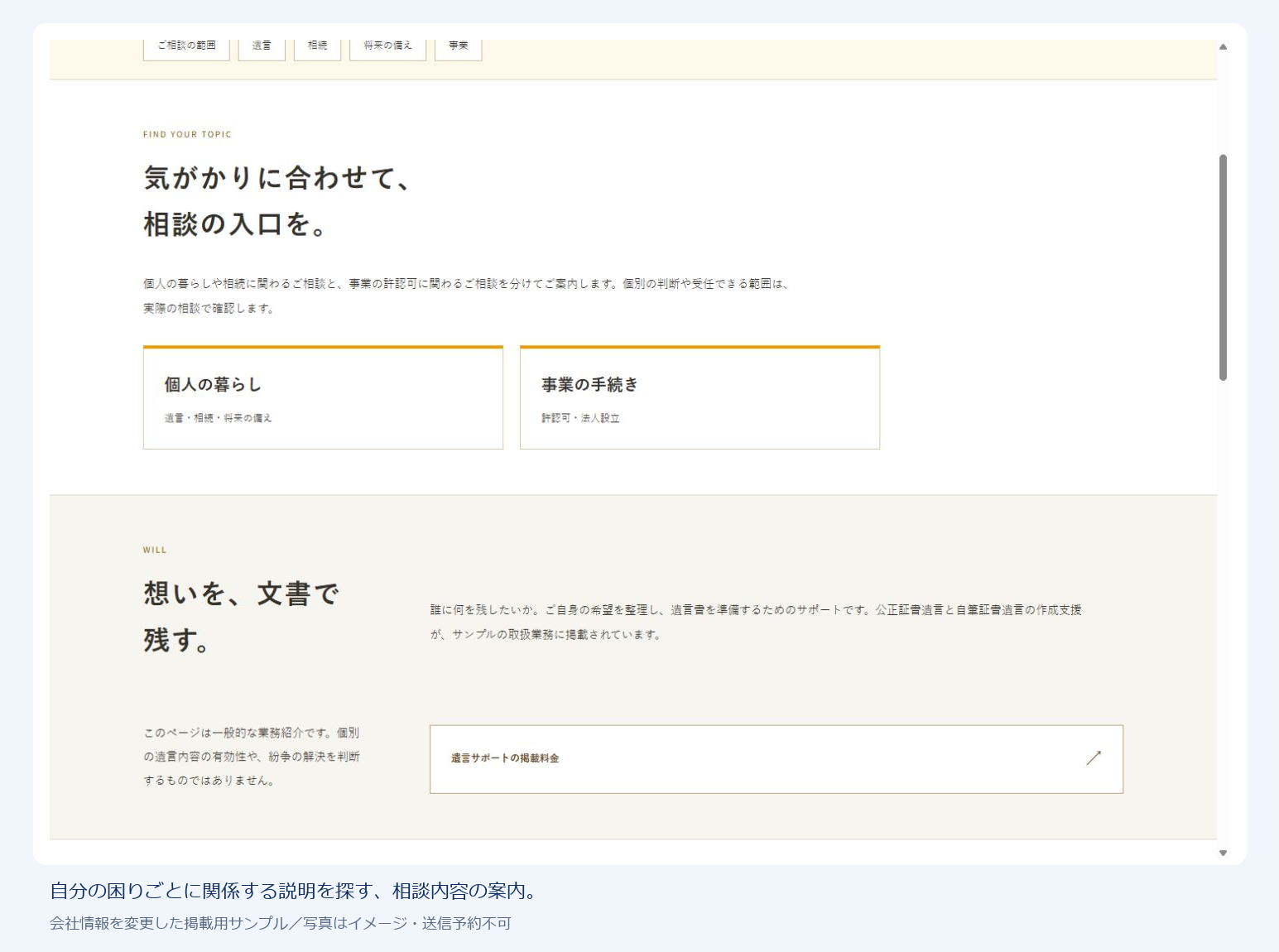Click the intro paragraph starting 個人の暮らしや相続に関わる

(467, 296)
